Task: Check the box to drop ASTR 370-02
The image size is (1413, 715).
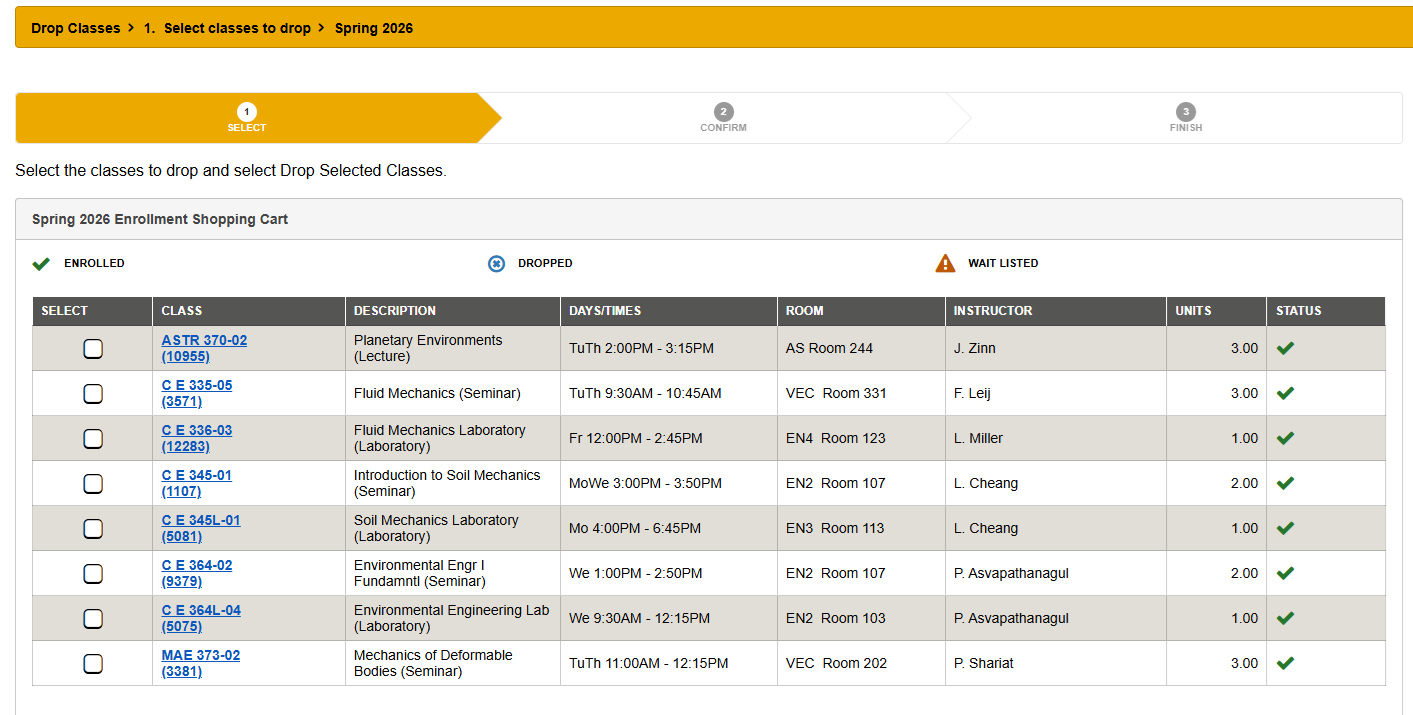Action: click(x=93, y=348)
